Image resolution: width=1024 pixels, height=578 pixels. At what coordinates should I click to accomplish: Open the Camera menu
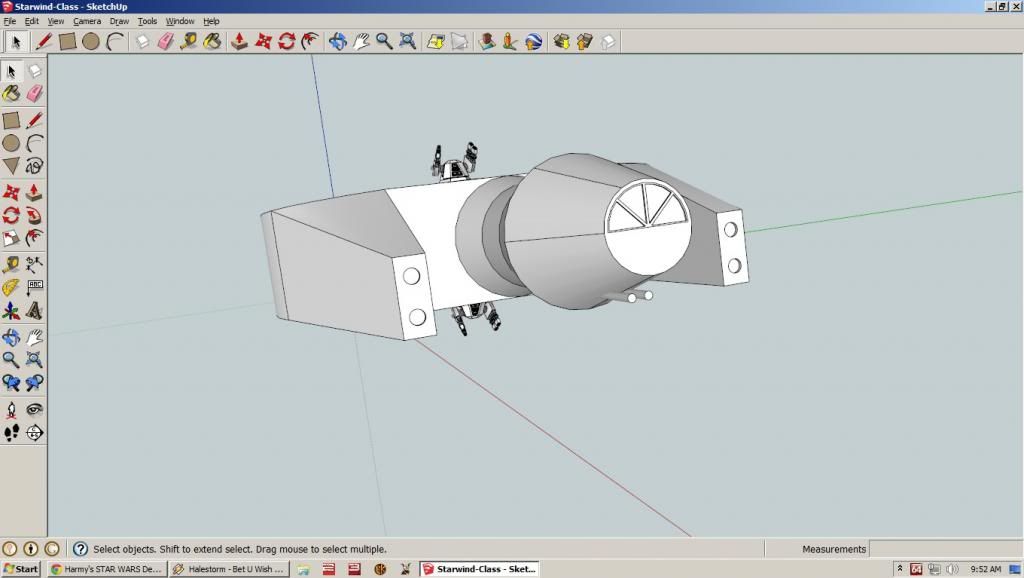(x=86, y=21)
